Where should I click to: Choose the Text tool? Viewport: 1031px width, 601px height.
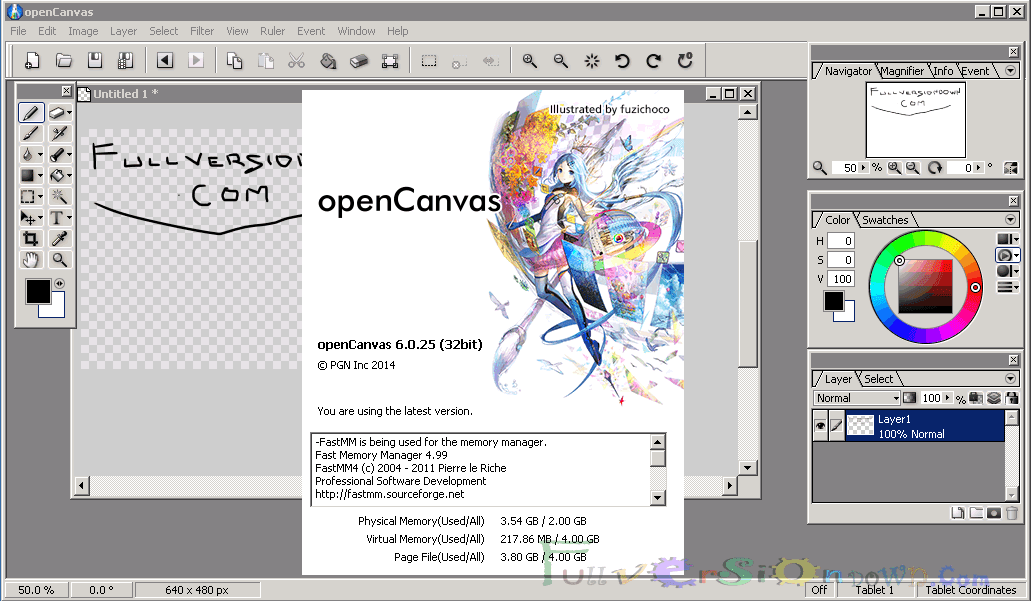coord(56,217)
